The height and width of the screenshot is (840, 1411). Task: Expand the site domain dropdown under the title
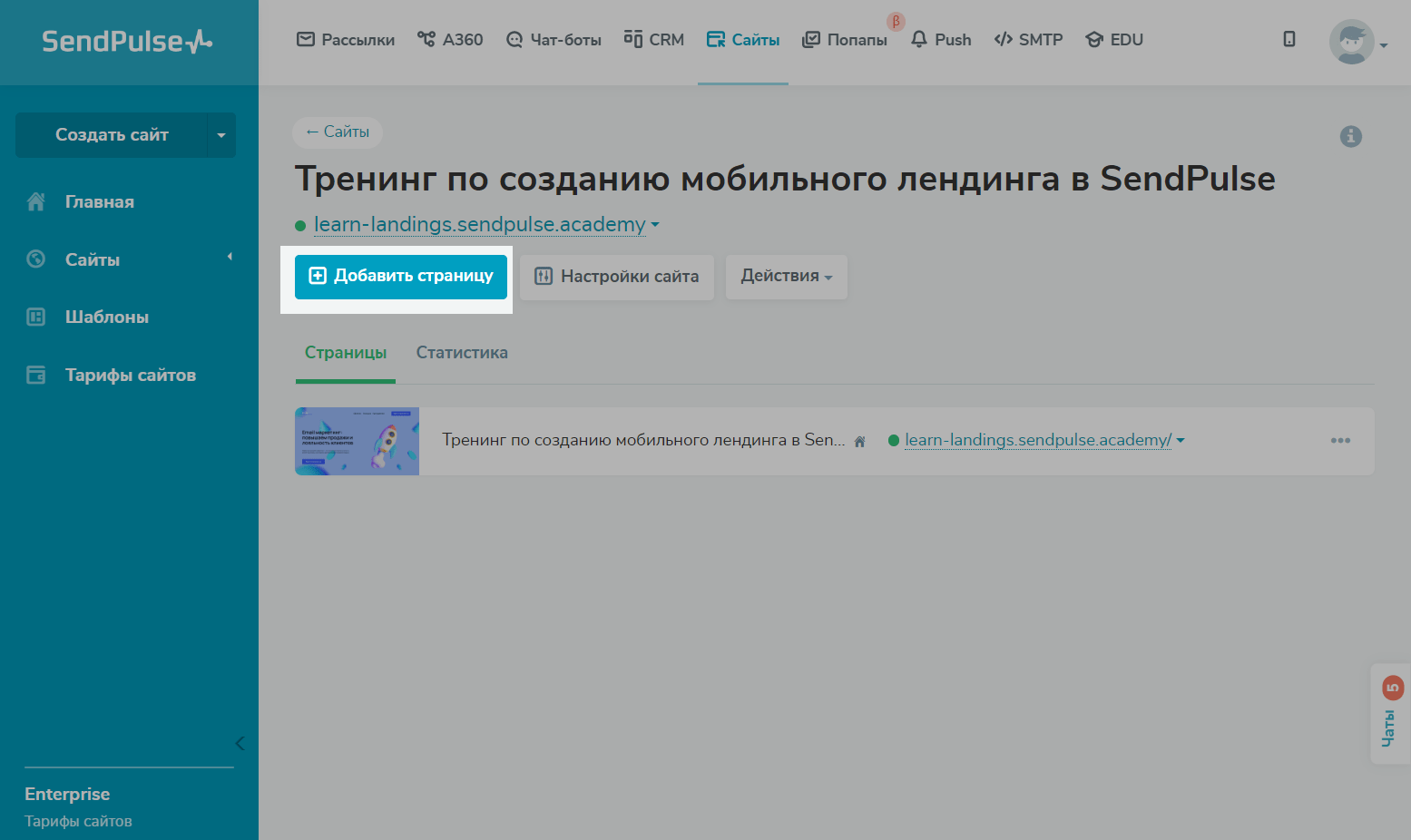click(x=655, y=225)
